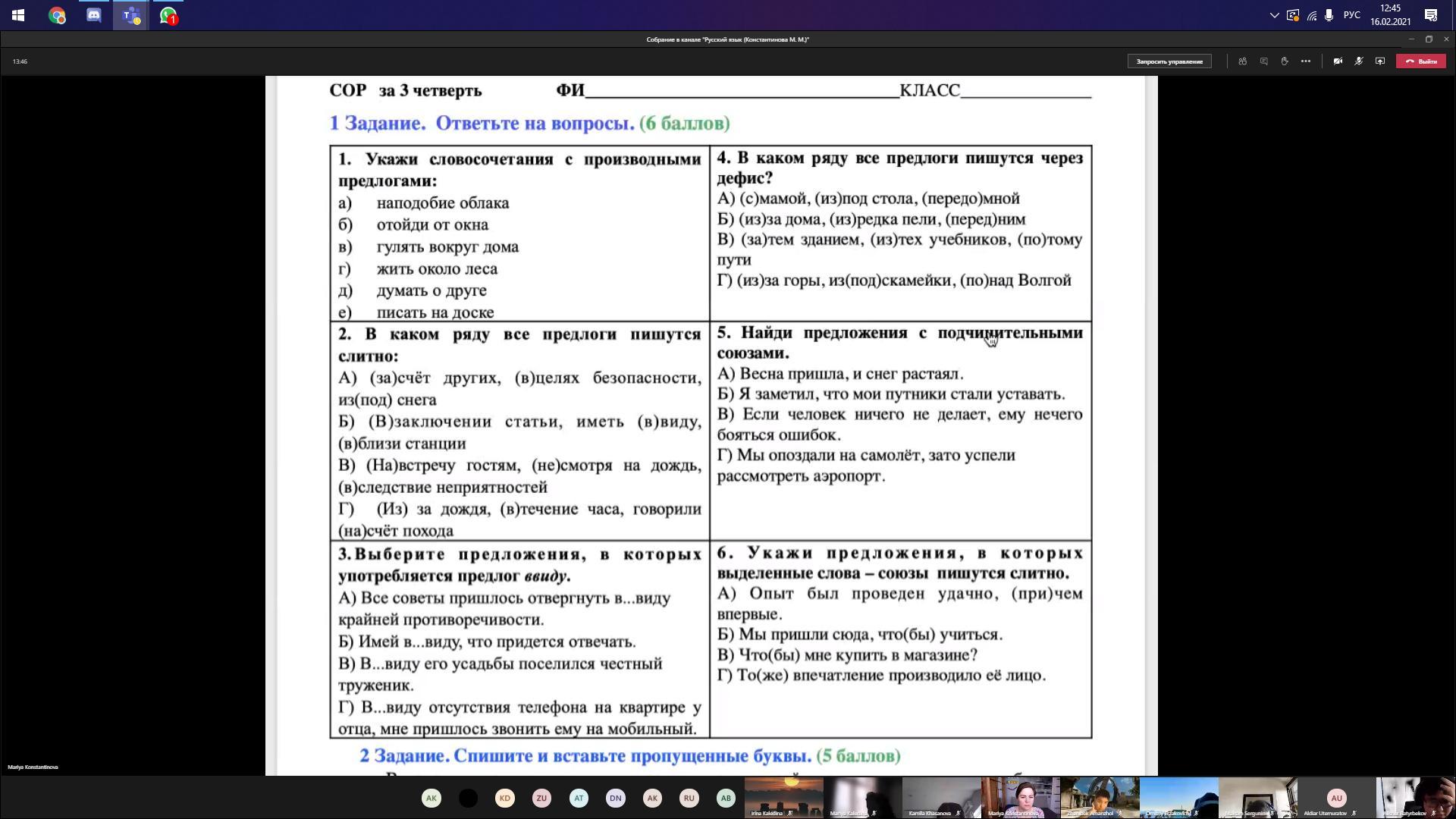Select the black circle participant avatar
This screenshot has height=819, width=1456.
(469, 798)
